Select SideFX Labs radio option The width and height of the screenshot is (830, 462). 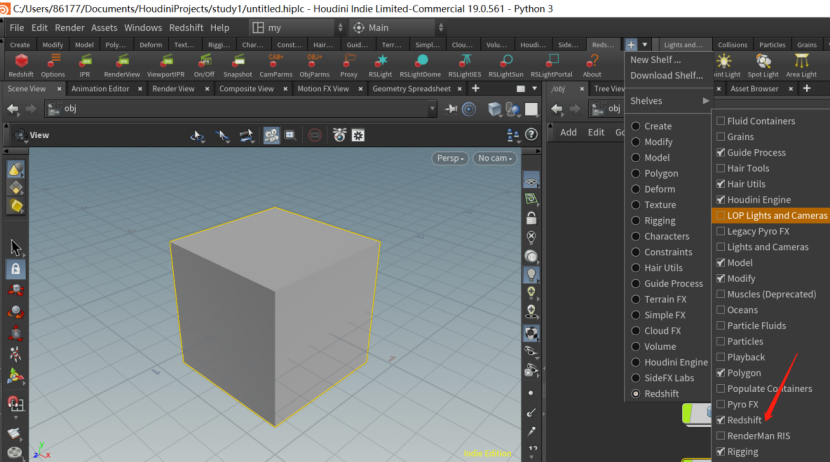click(636, 378)
